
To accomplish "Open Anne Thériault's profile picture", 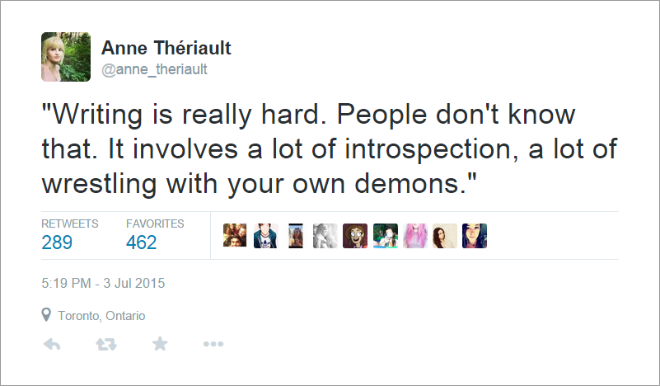I will pos(66,57).
